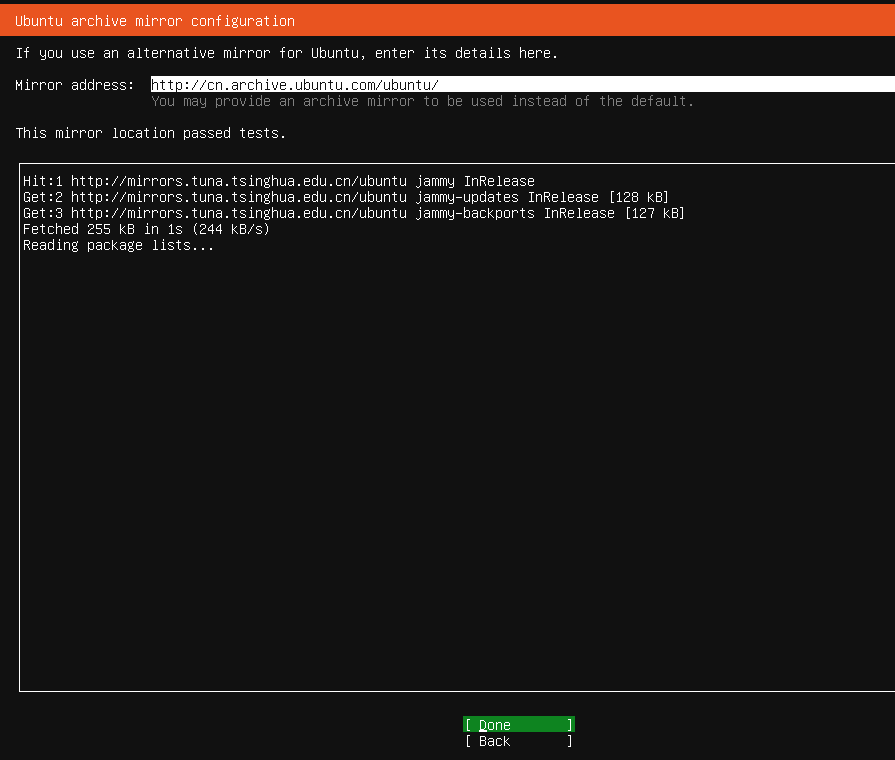895x760 pixels.
Task: Focus the Mirror address input field
Action: pyautogui.click(x=522, y=85)
